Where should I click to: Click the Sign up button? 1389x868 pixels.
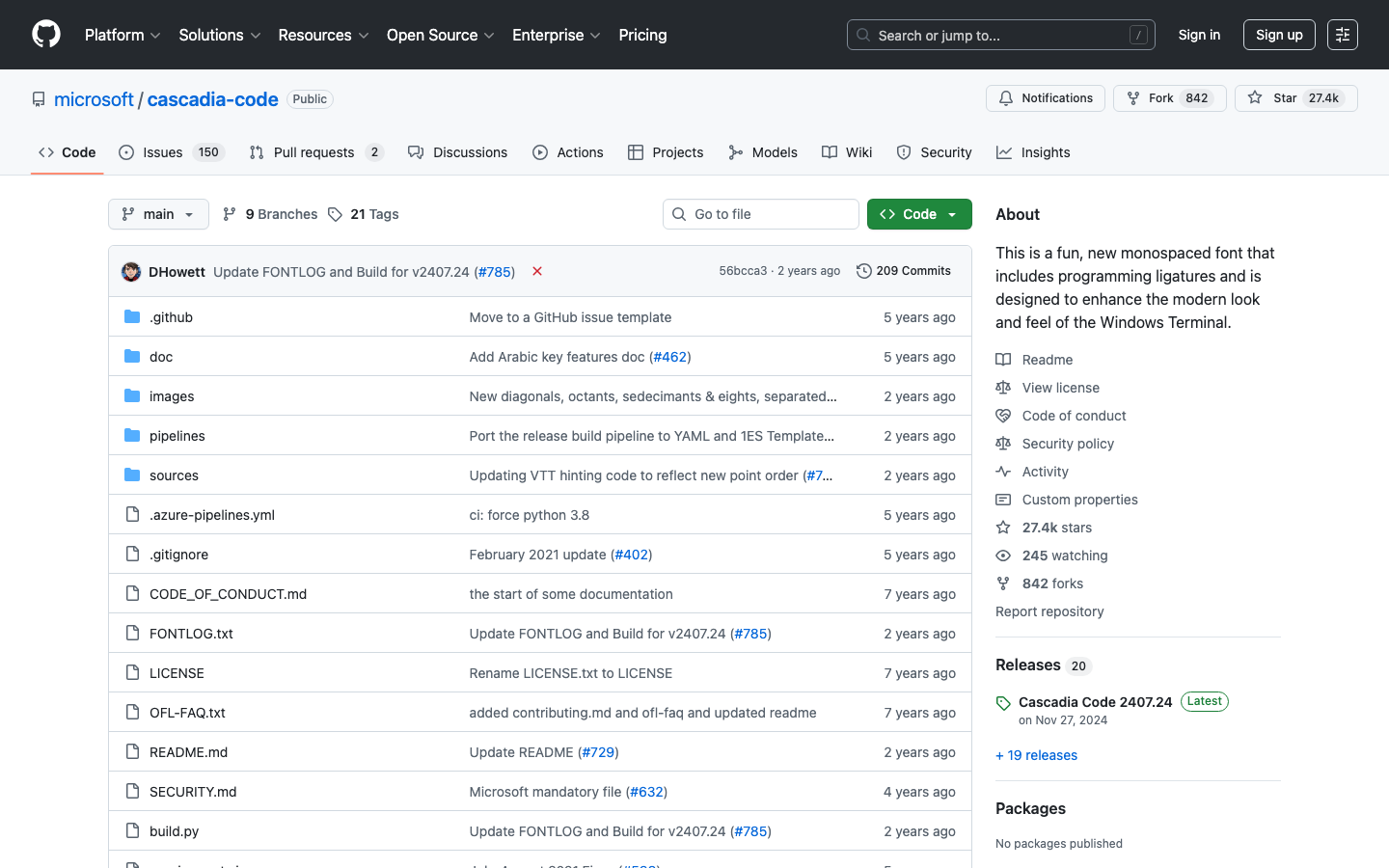1279,35
